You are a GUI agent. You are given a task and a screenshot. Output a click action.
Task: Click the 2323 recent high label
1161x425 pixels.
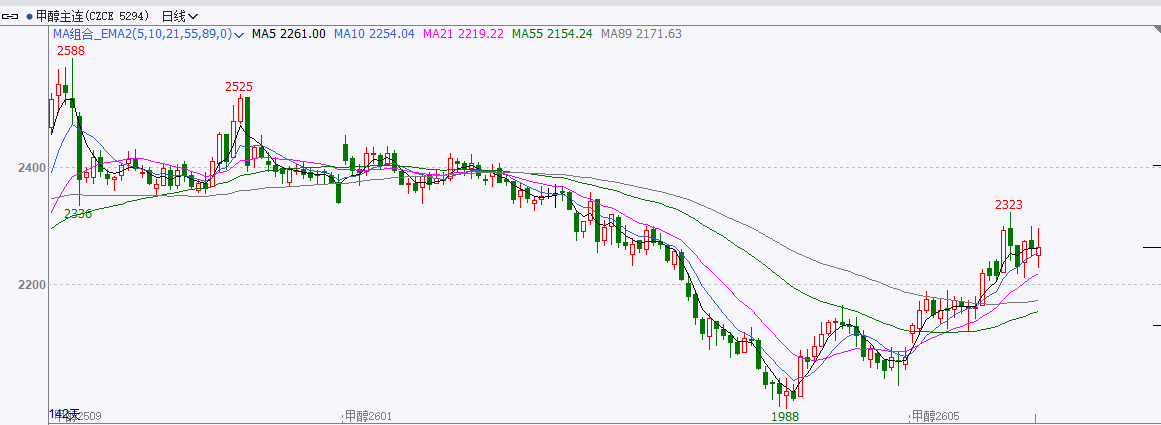[1008, 204]
